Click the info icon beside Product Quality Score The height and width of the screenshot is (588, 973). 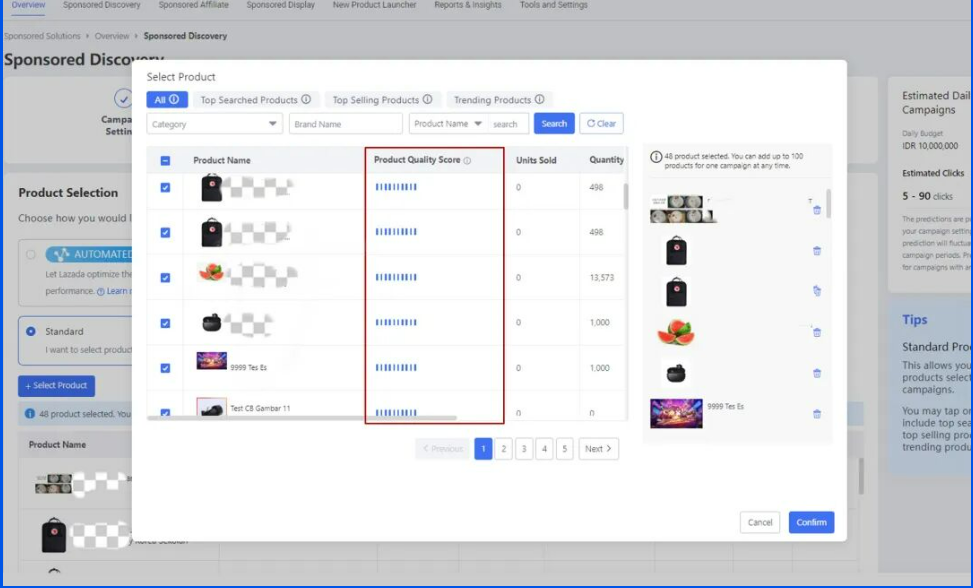point(467,160)
